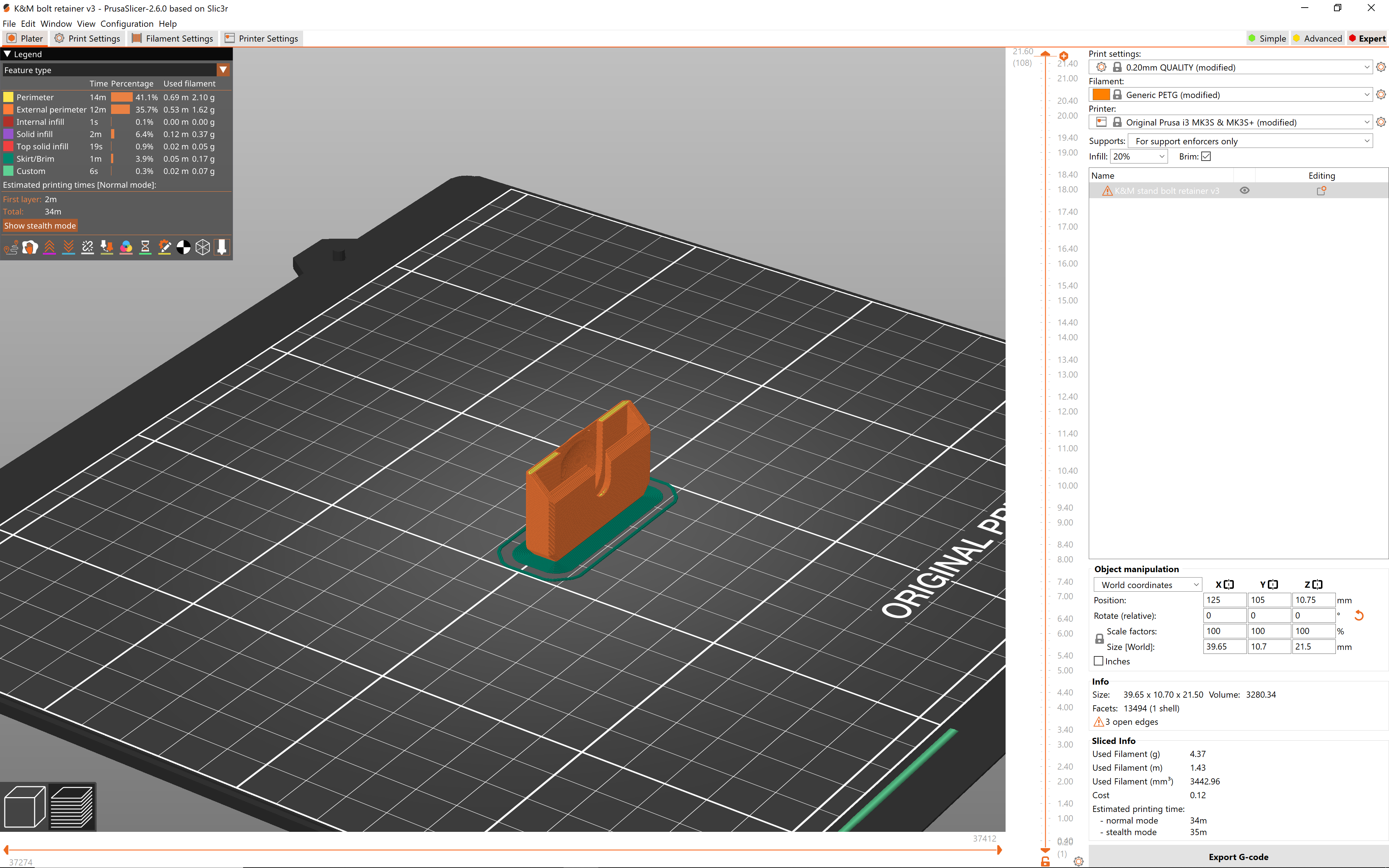Enable the Inches checkbox
Viewport: 1389px width, 868px height.
1099,661
